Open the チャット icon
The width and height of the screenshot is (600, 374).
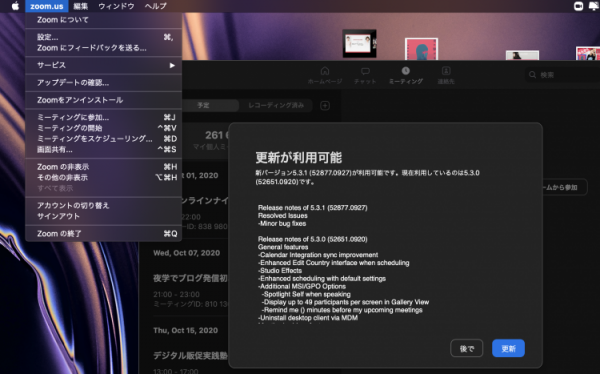coord(365,75)
